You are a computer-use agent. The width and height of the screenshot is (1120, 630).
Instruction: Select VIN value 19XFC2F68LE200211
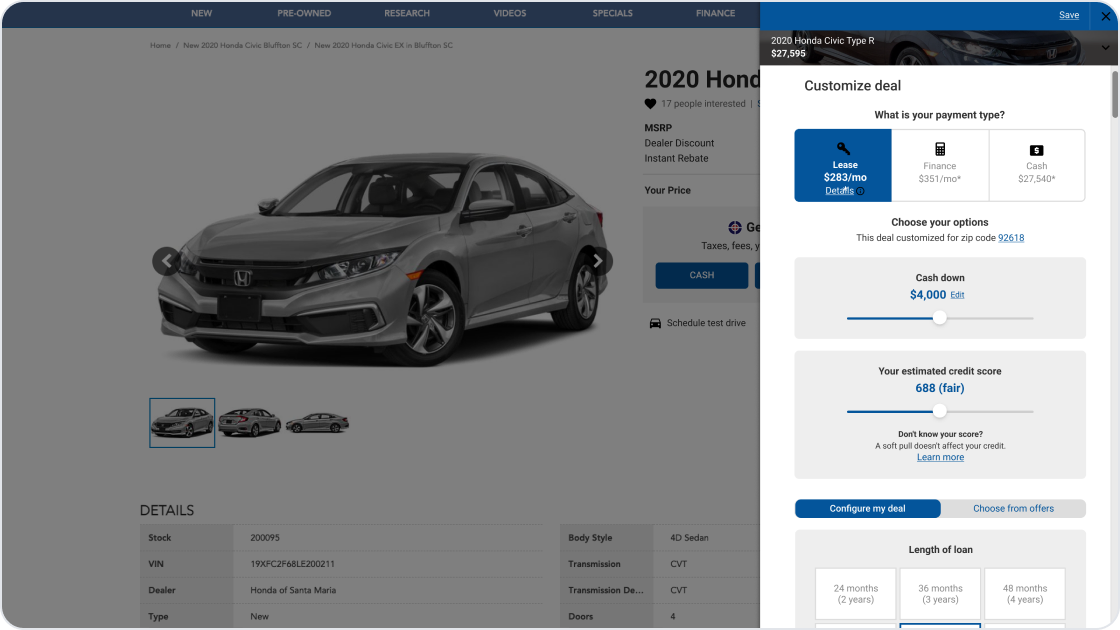pos(292,564)
